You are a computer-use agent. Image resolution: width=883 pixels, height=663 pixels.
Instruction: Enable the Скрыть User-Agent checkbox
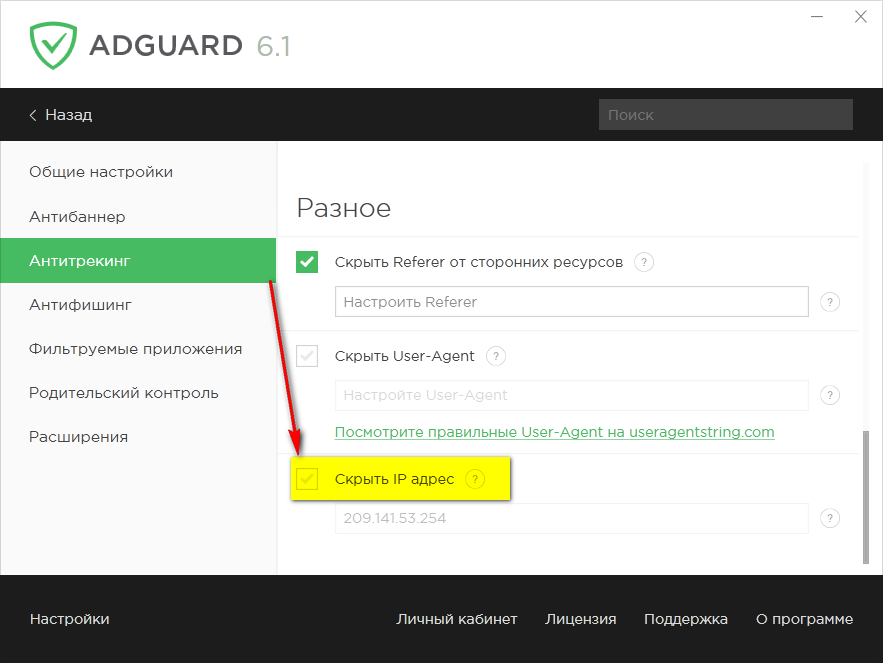(307, 356)
